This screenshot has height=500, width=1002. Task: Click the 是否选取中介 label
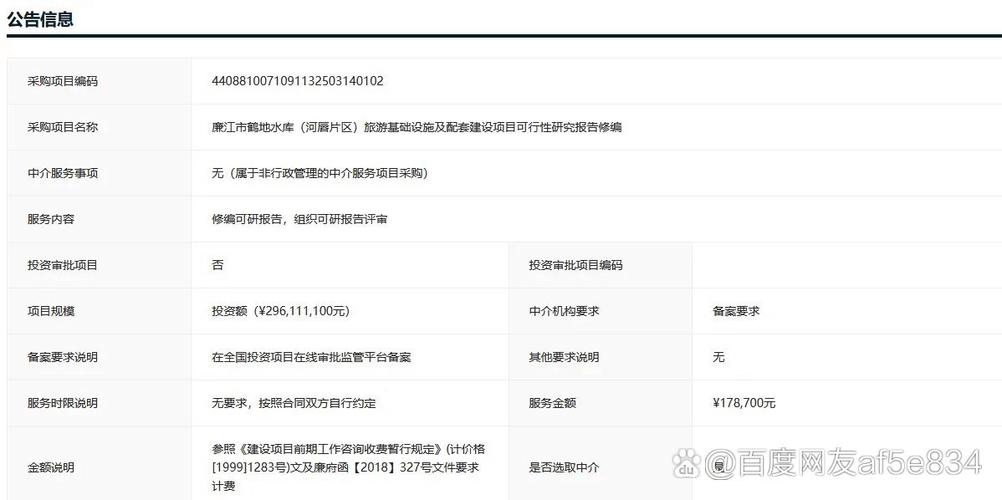[564, 467]
